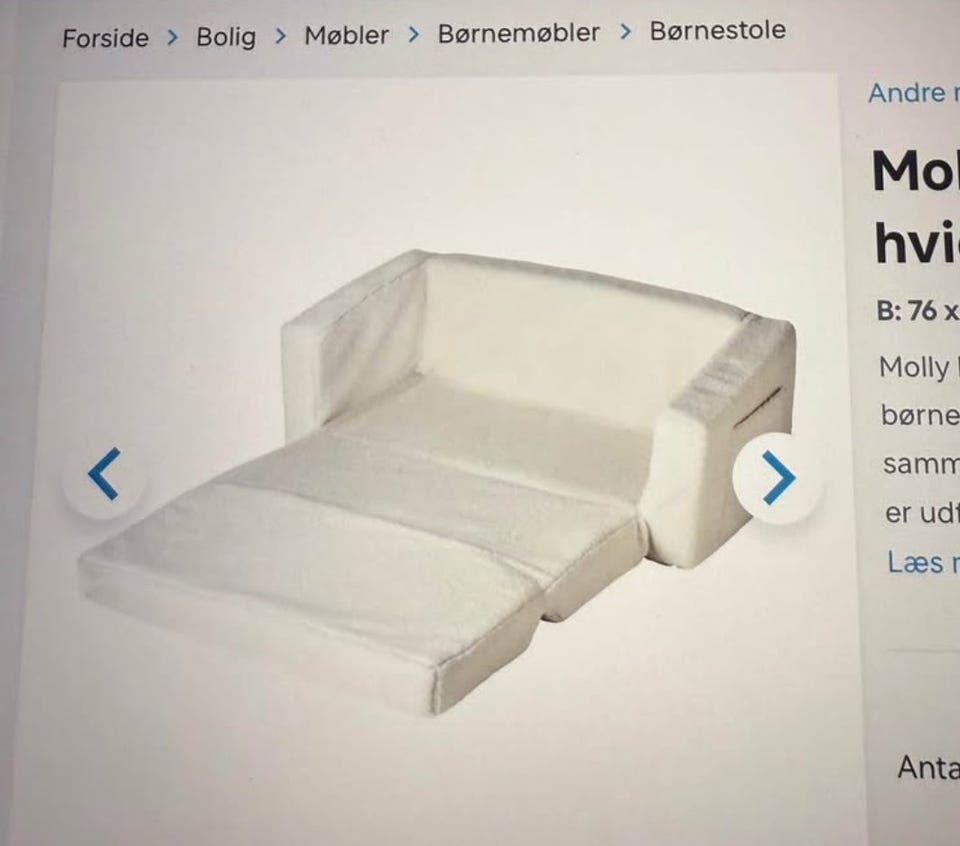Show the previous product image with left arrow
Viewport: 960px width, 846px height.
tap(104, 474)
